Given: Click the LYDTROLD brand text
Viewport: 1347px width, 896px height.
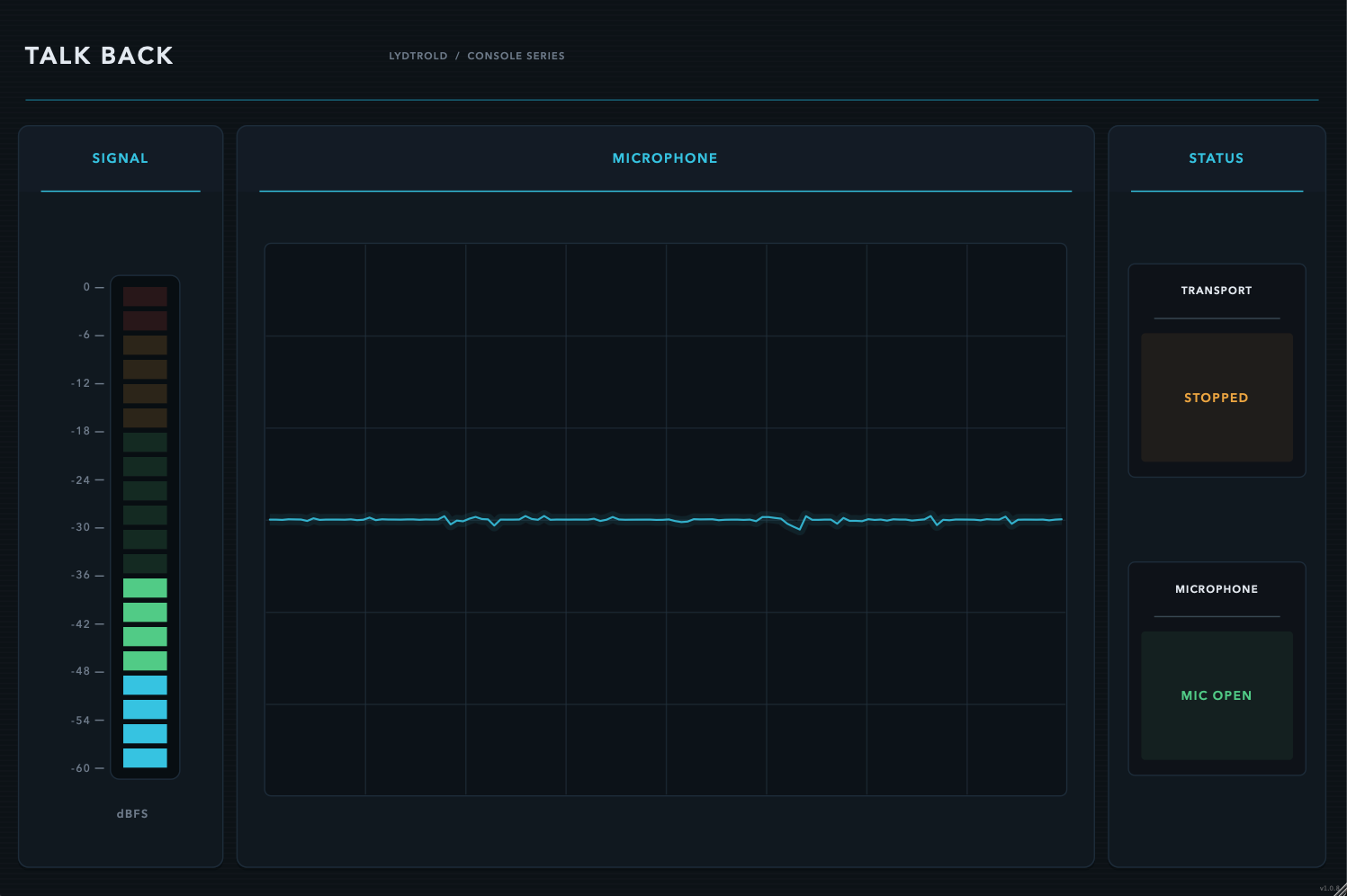Looking at the screenshot, I should point(418,56).
